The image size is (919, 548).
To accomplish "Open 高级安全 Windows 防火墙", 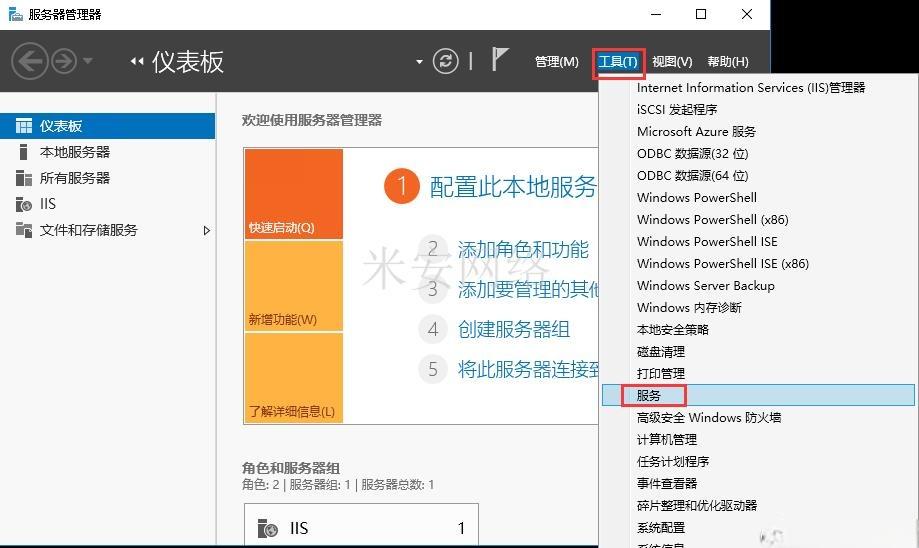I will 709,417.
